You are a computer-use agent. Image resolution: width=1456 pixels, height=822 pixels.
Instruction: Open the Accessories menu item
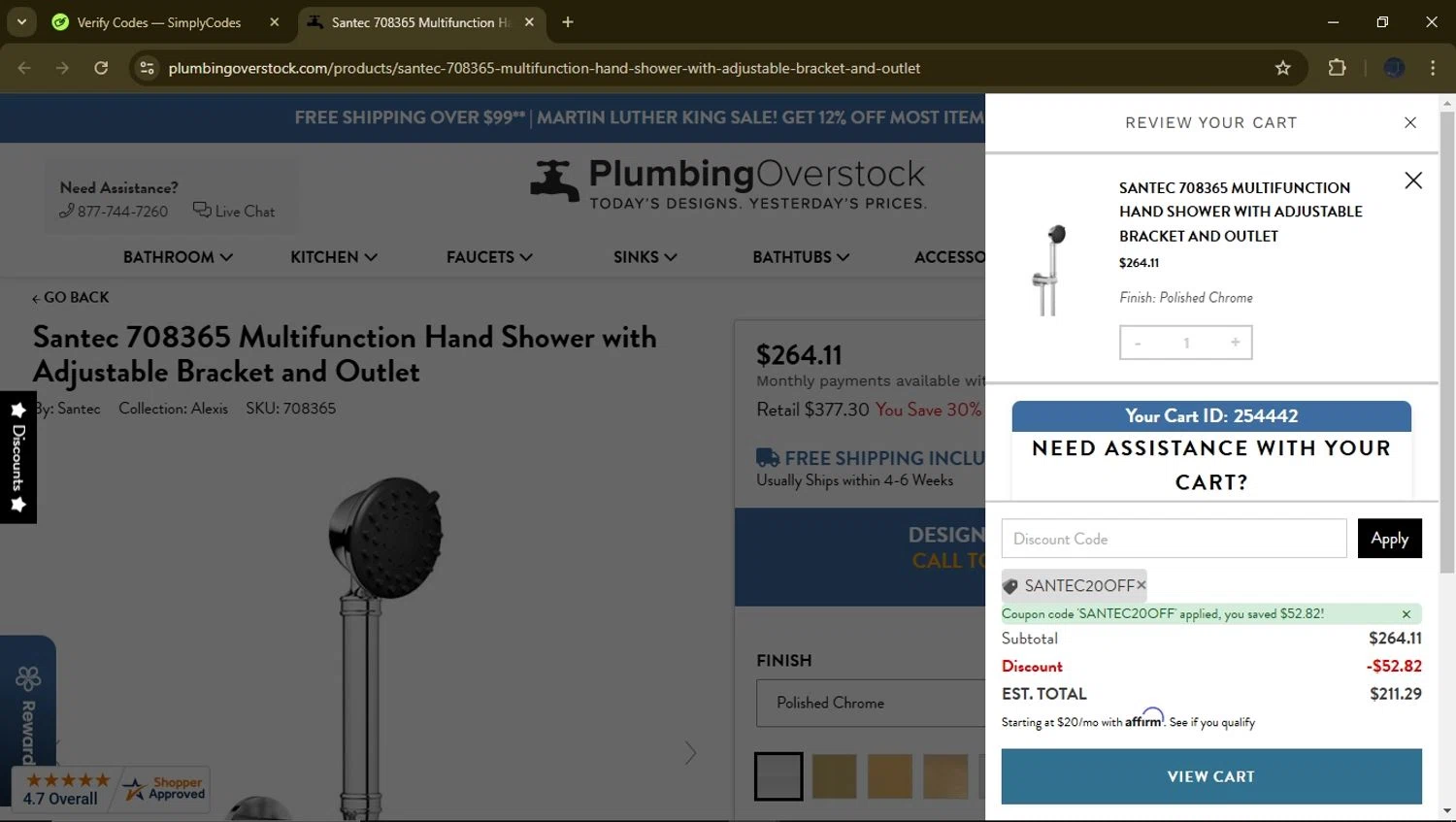(949, 257)
